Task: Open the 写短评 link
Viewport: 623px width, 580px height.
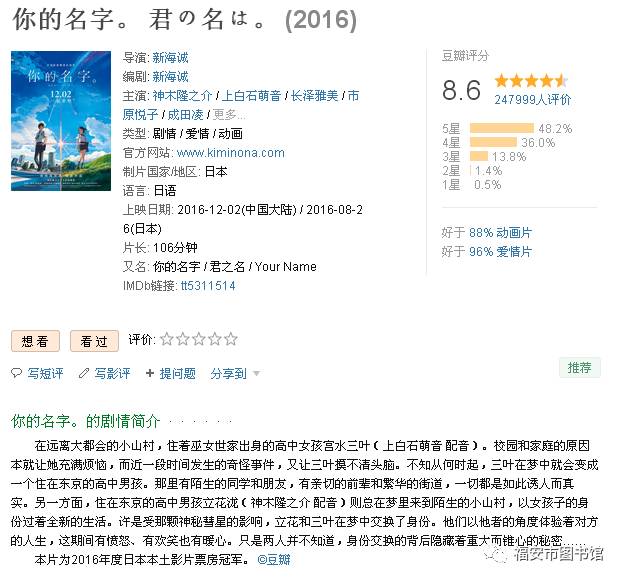Action: click(x=45, y=373)
